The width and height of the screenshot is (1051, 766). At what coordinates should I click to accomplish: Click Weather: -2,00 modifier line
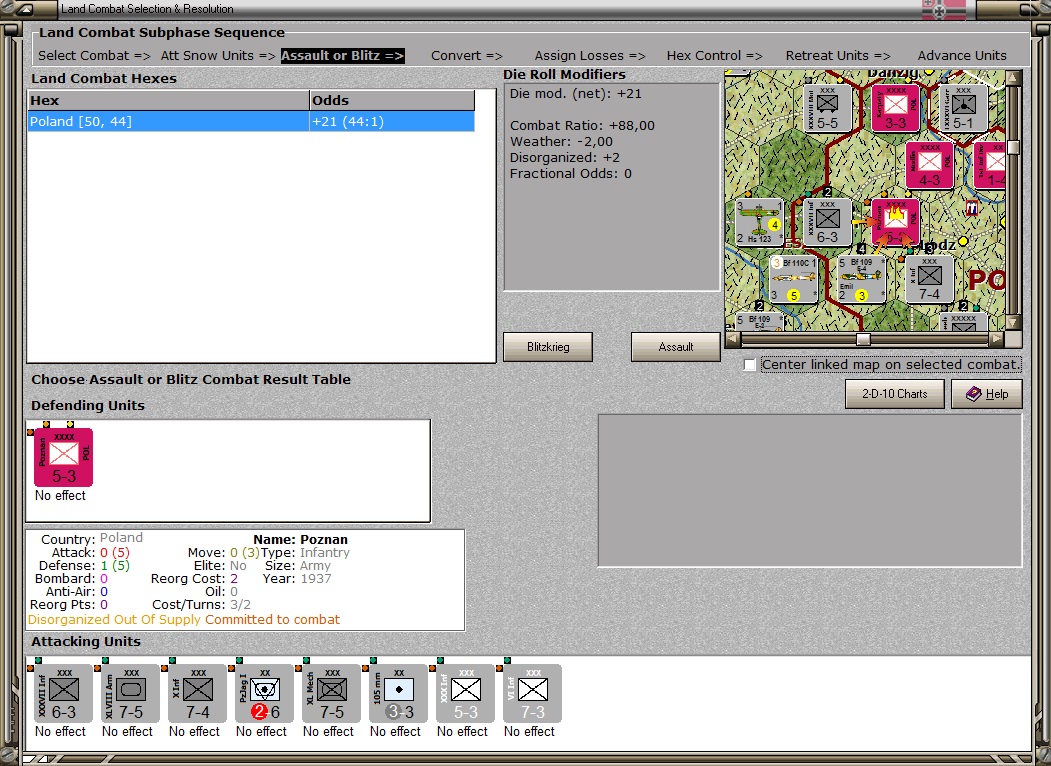[561, 142]
